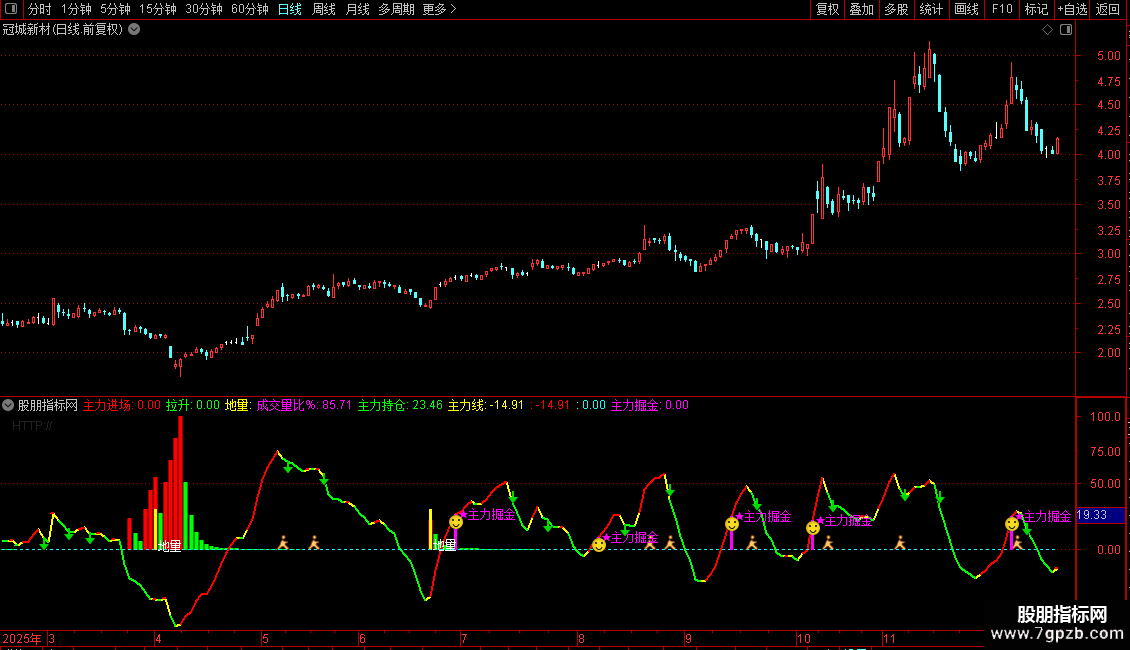
Task: Open the 多股 multi-stock view
Action: pyautogui.click(x=896, y=9)
